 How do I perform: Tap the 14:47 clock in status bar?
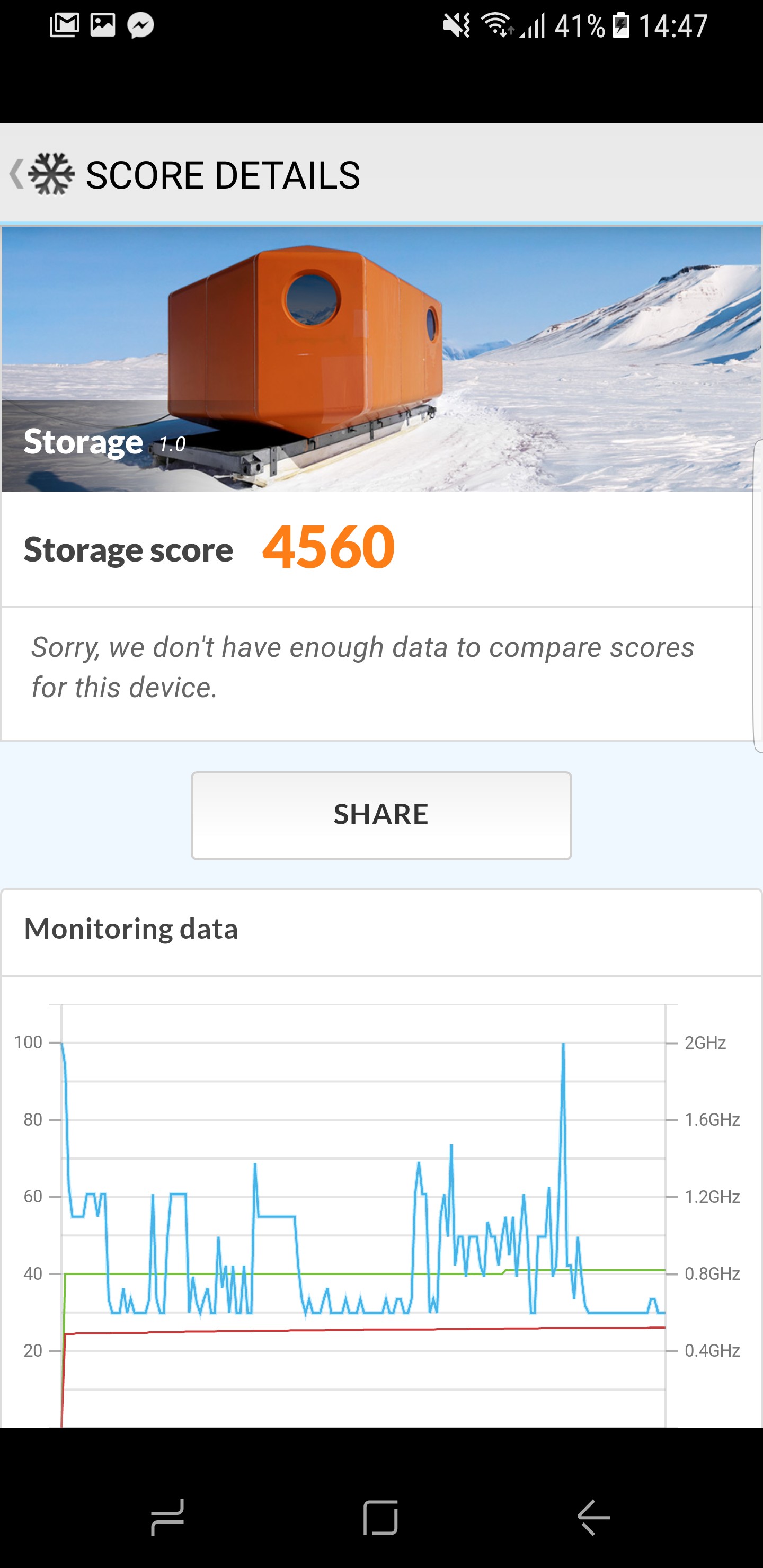click(673, 25)
